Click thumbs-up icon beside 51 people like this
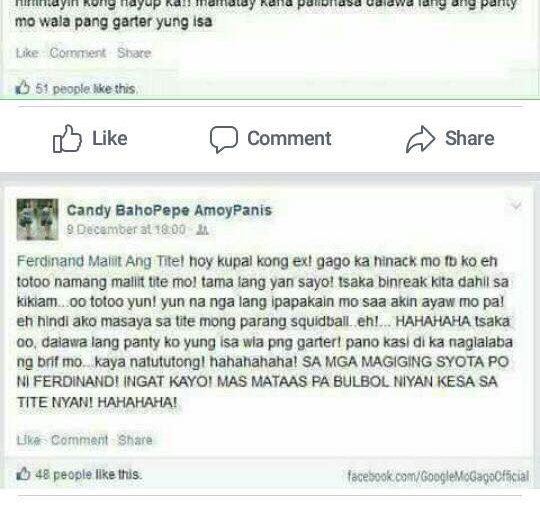Screen dimensions: 540x510 tap(23, 87)
